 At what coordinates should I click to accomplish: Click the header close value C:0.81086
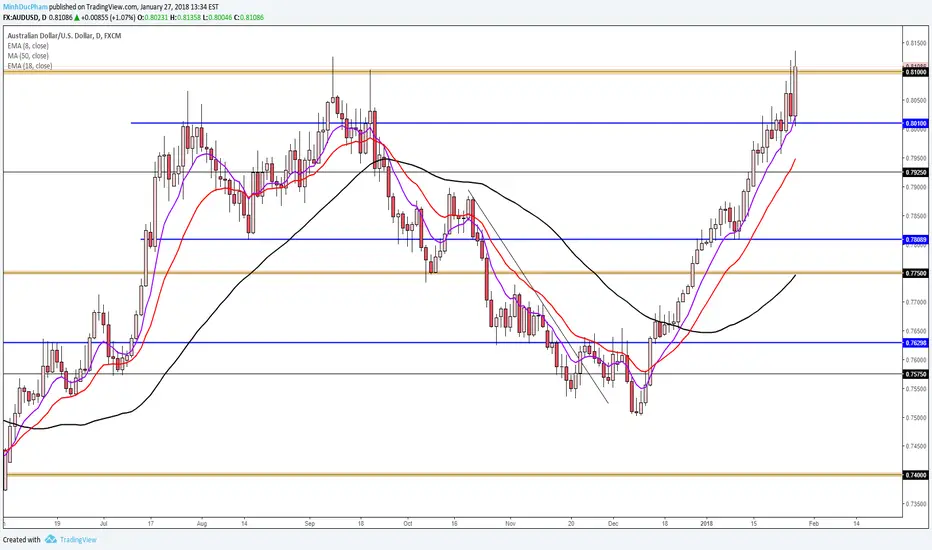[x=248, y=17]
